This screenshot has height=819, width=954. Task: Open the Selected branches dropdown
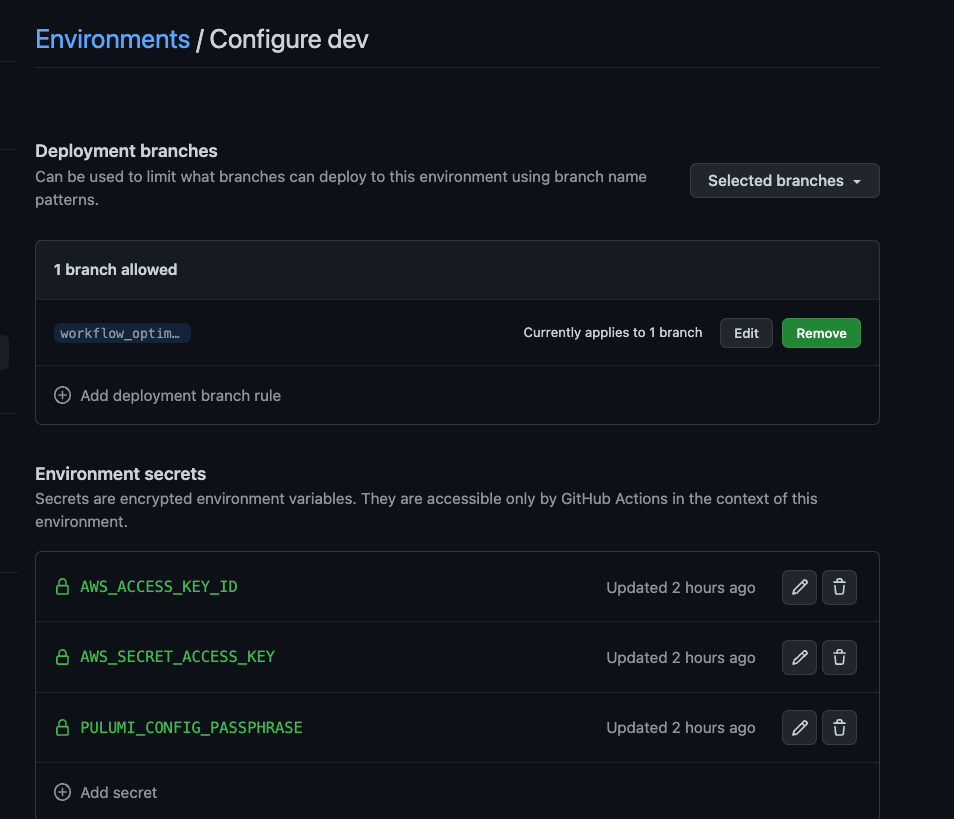(x=784, y=180)
